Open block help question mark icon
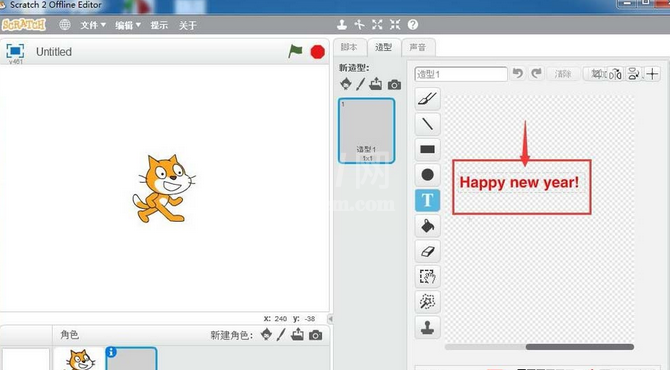The width and height of the screenshot is (670, 370). (x=413, y=25)
